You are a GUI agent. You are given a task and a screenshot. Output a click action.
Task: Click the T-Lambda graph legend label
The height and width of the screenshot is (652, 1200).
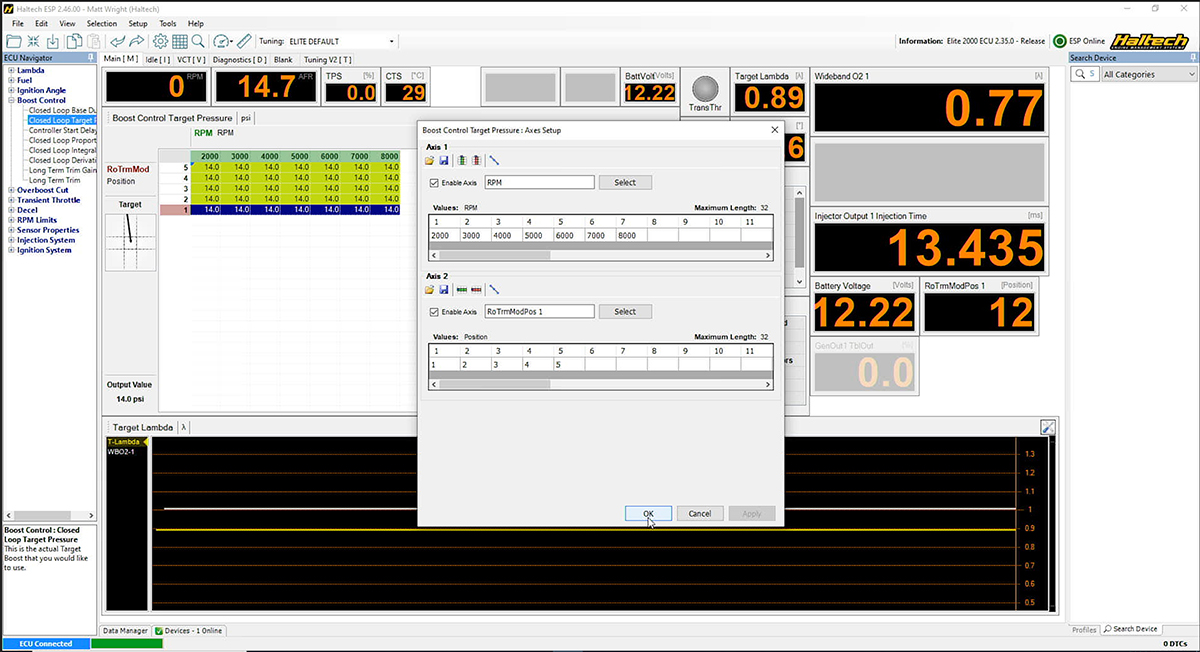[x=124, y=442]
